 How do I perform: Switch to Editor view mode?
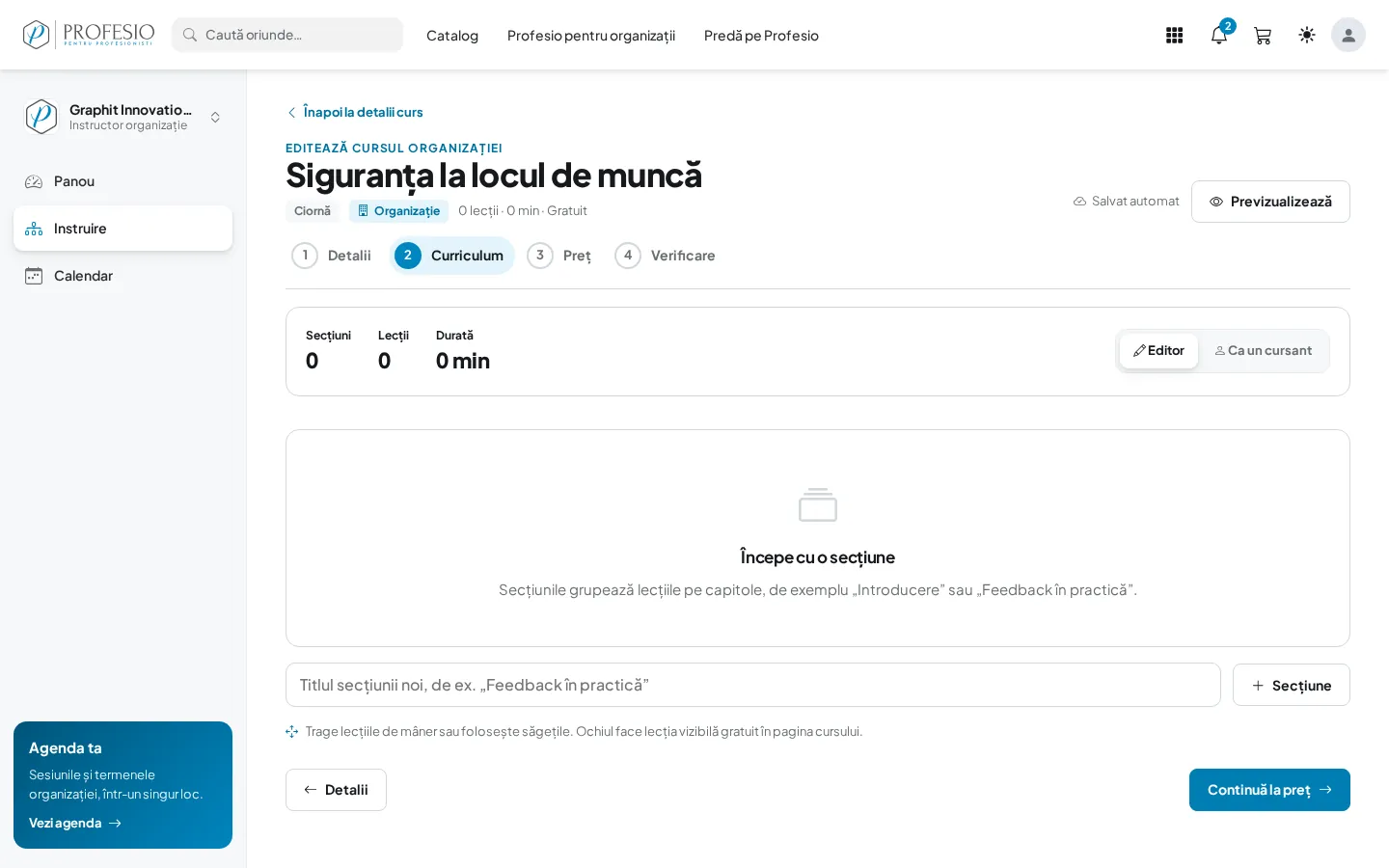point(1158,351)
